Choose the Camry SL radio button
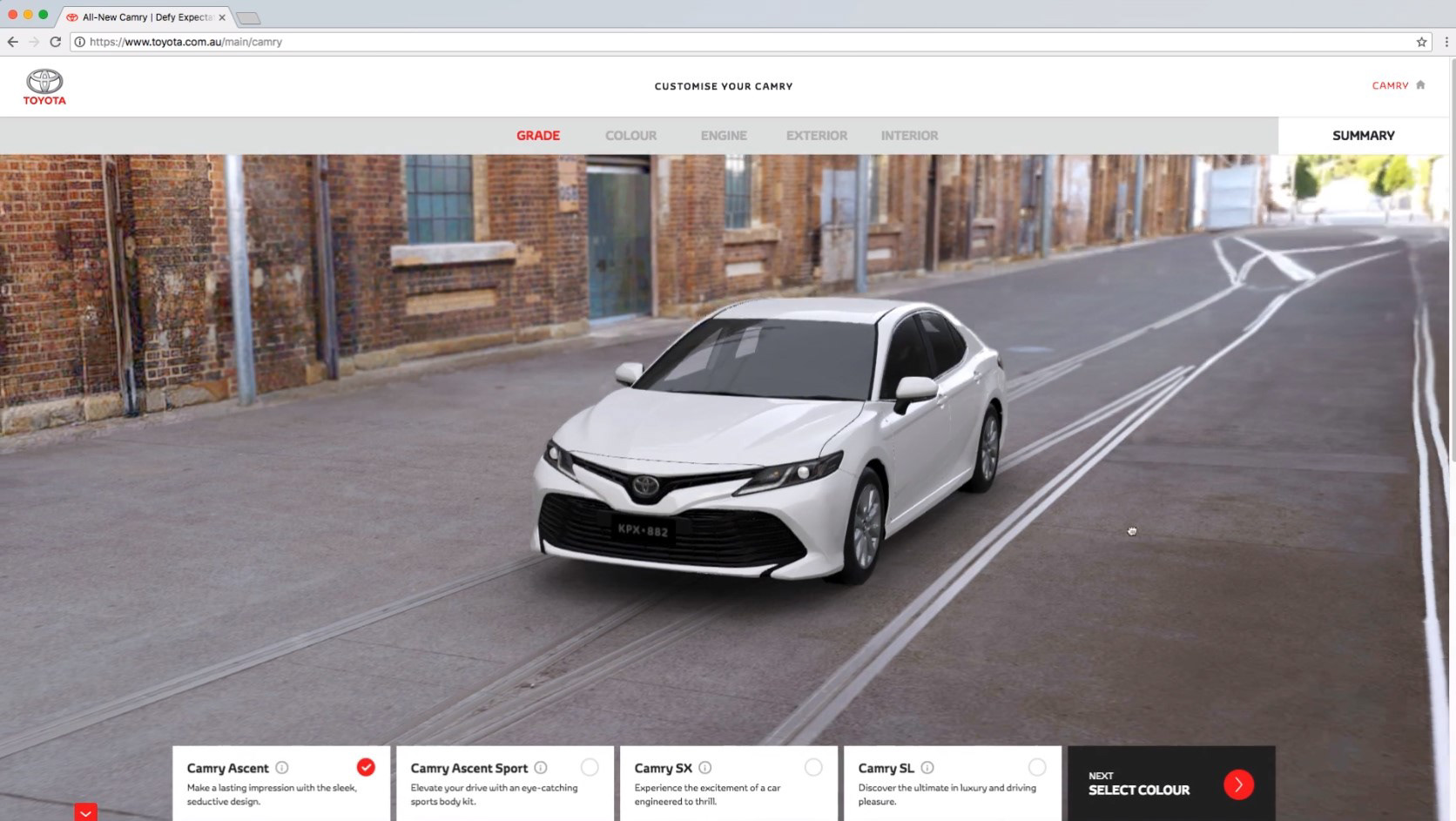This screenshot has height=821, width=1456. (1037, 767)
